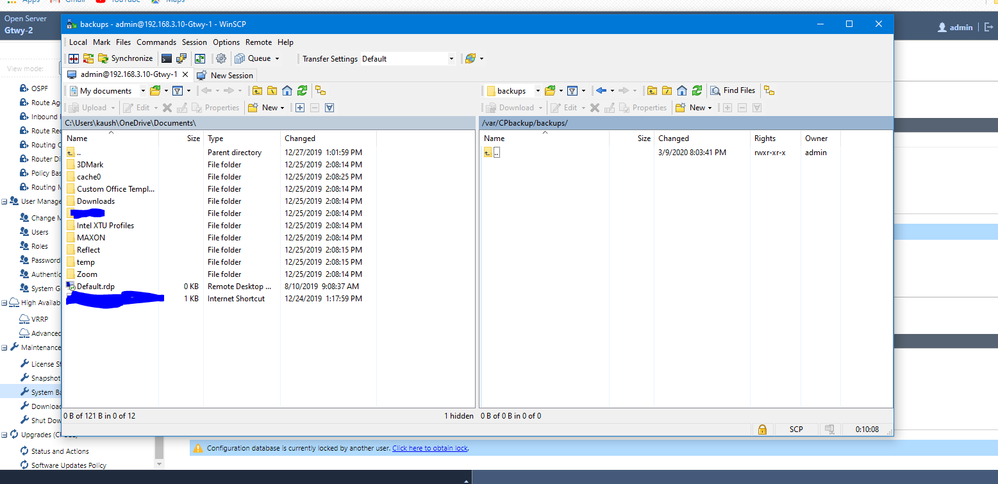Screen dimensions: 998x484
Task: Open the New Session tab
Action: pyautogui.click(x=226, y=75)
